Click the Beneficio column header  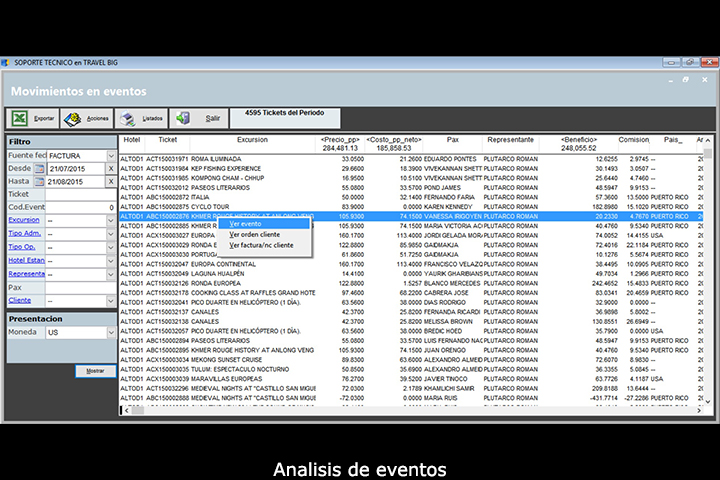pos(578,140)
